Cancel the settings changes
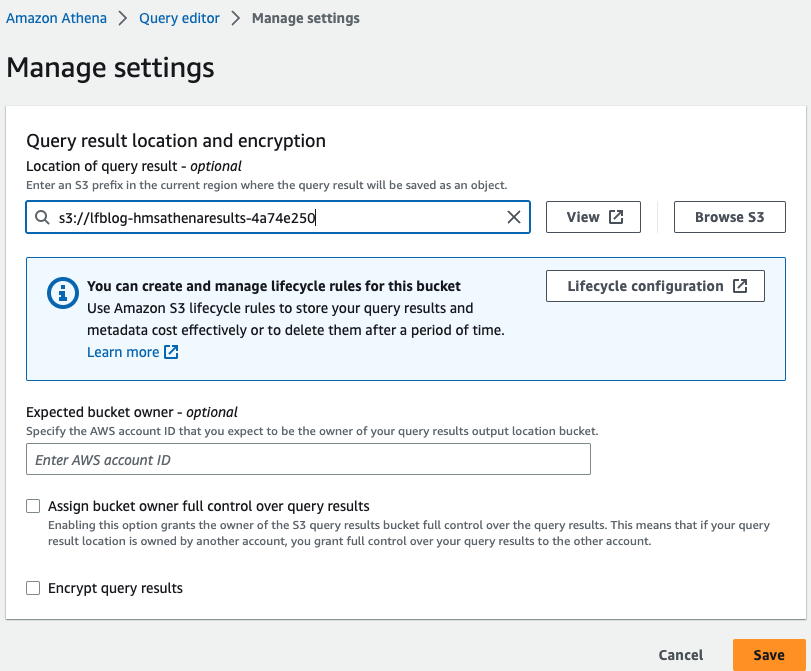The width and height of the screenshot is (811, 671). 681,655
